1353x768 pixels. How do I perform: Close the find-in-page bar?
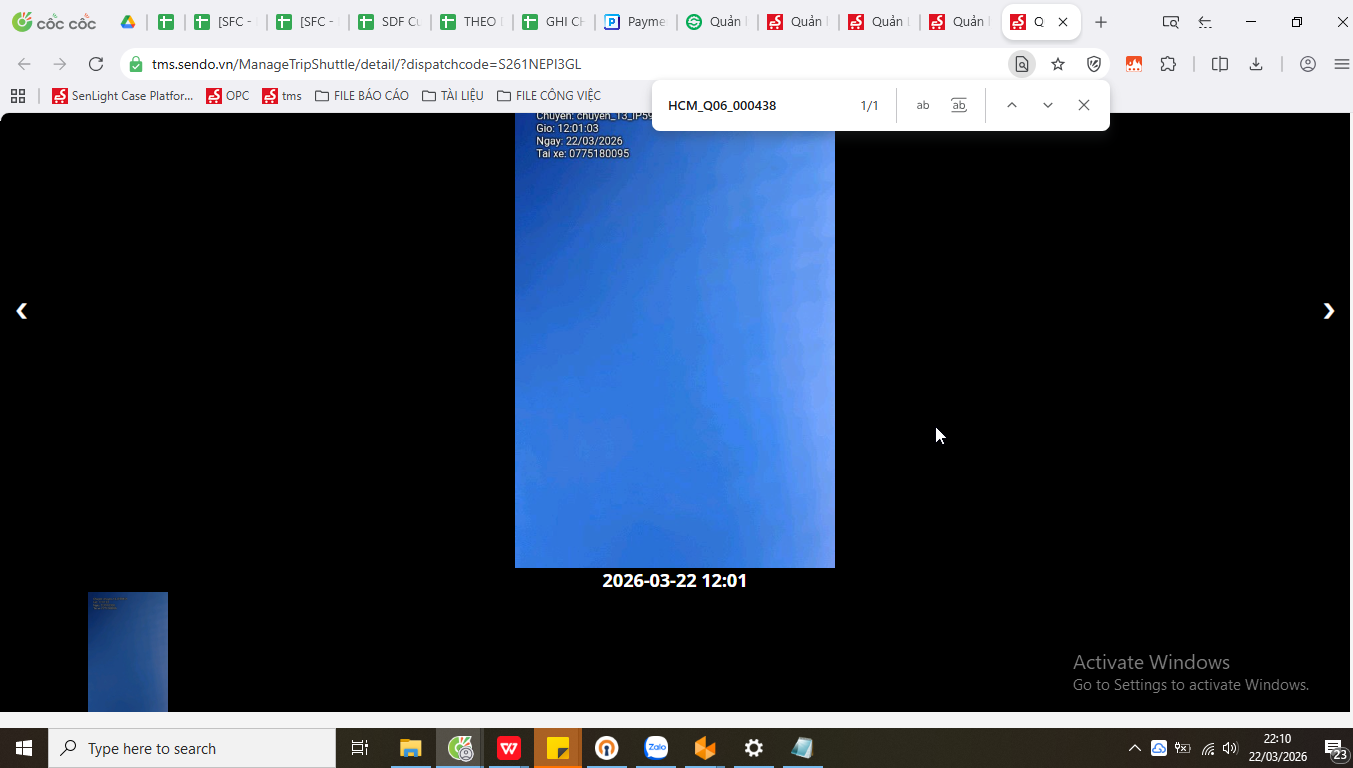tap(1083, 105)
